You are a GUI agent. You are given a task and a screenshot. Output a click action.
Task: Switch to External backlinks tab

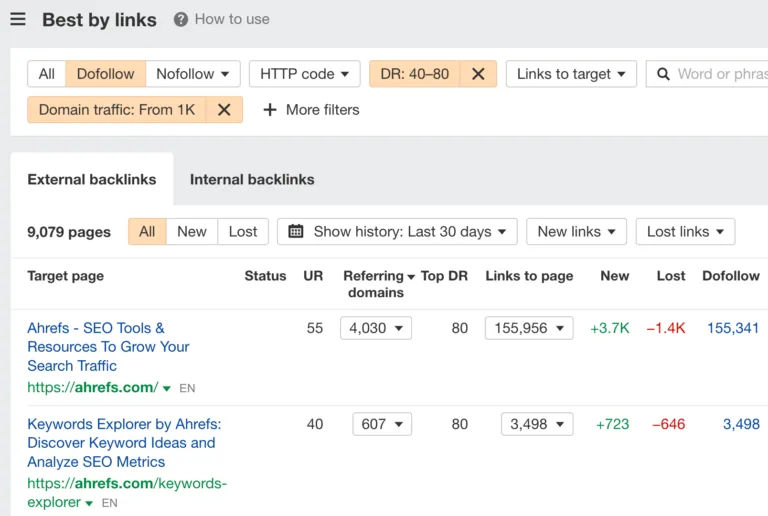click(x=92, y=180)
